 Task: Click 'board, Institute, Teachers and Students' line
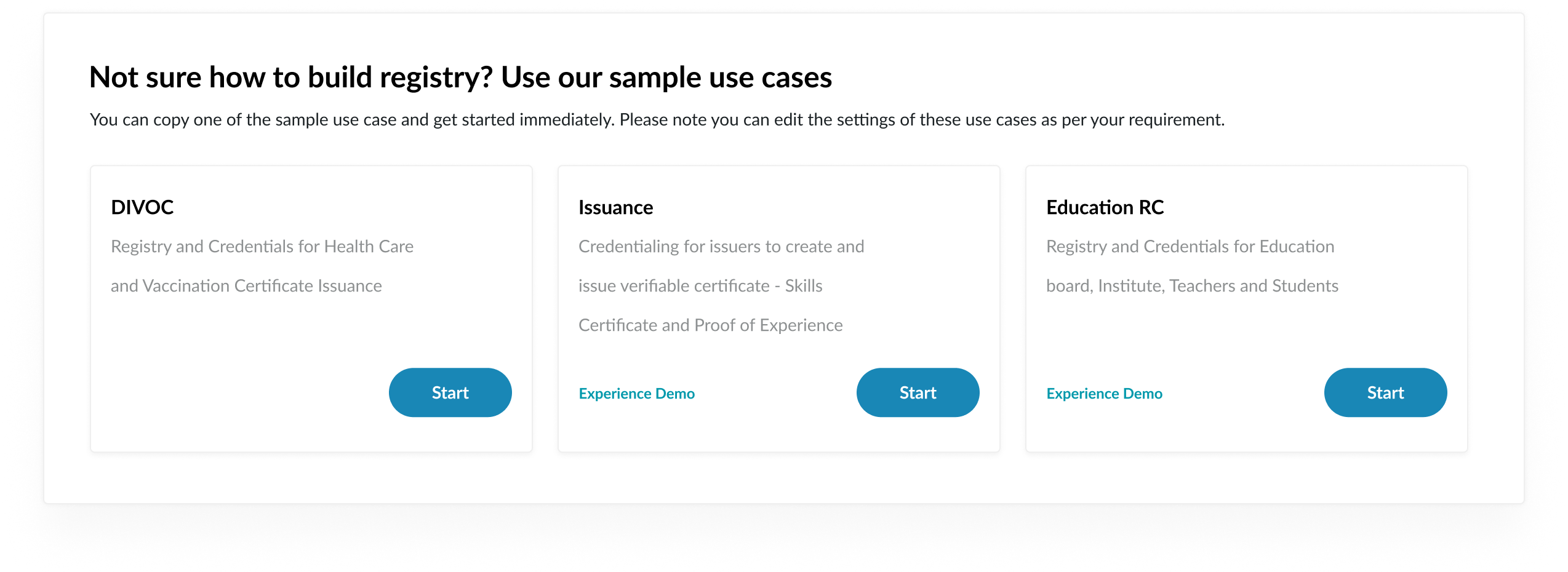(1192, 286)
